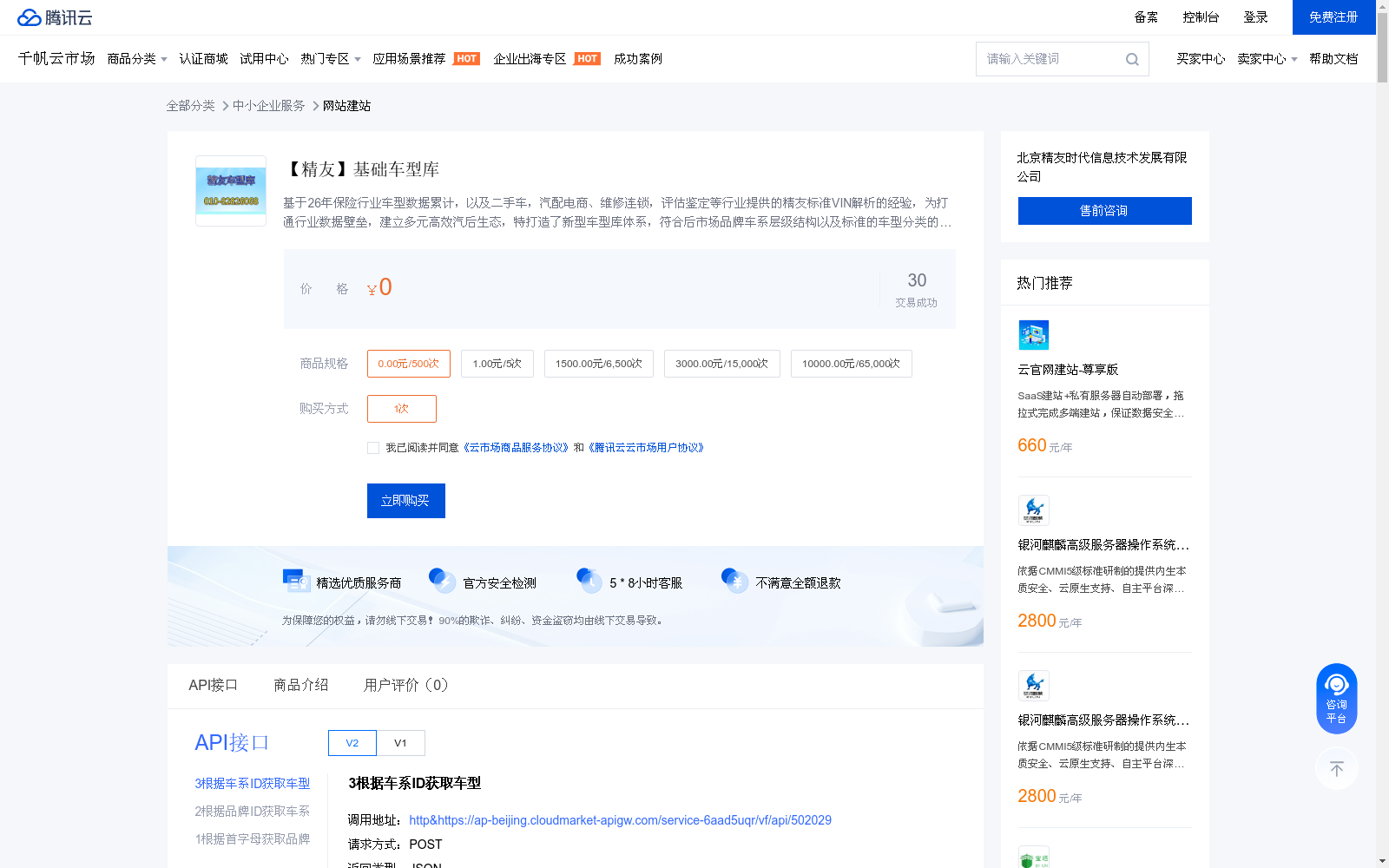Go to 网站建站 breadcrumb
This screenshot has width=1389, height=868.
(347, 106)
